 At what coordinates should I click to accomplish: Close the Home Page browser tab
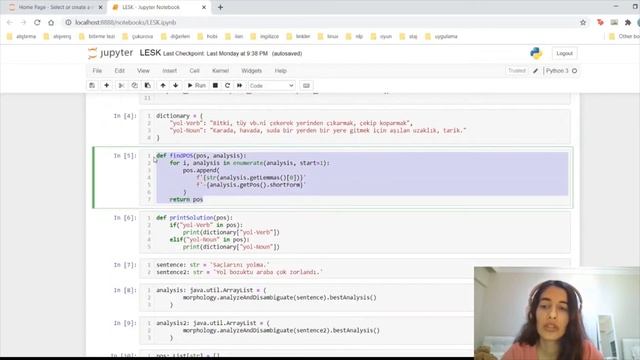100,7
